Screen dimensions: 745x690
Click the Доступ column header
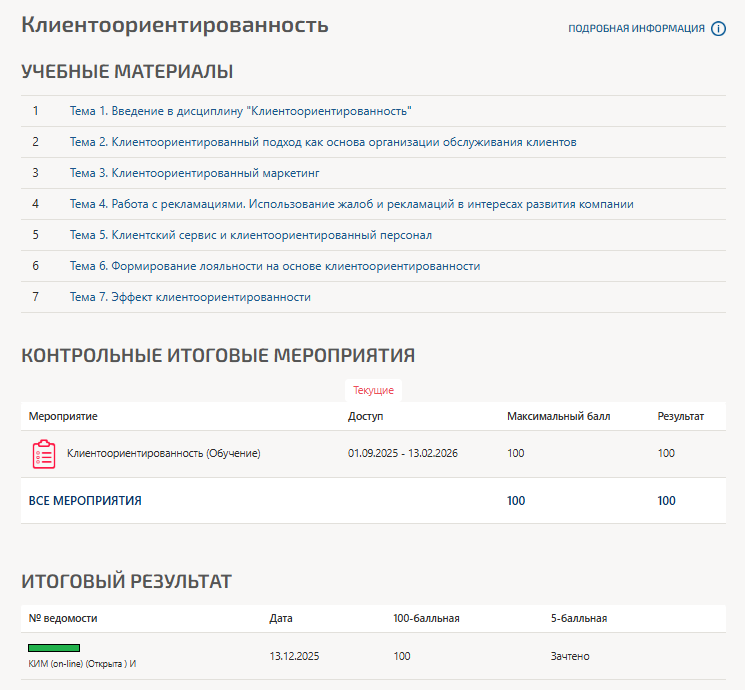coord(365,416)
